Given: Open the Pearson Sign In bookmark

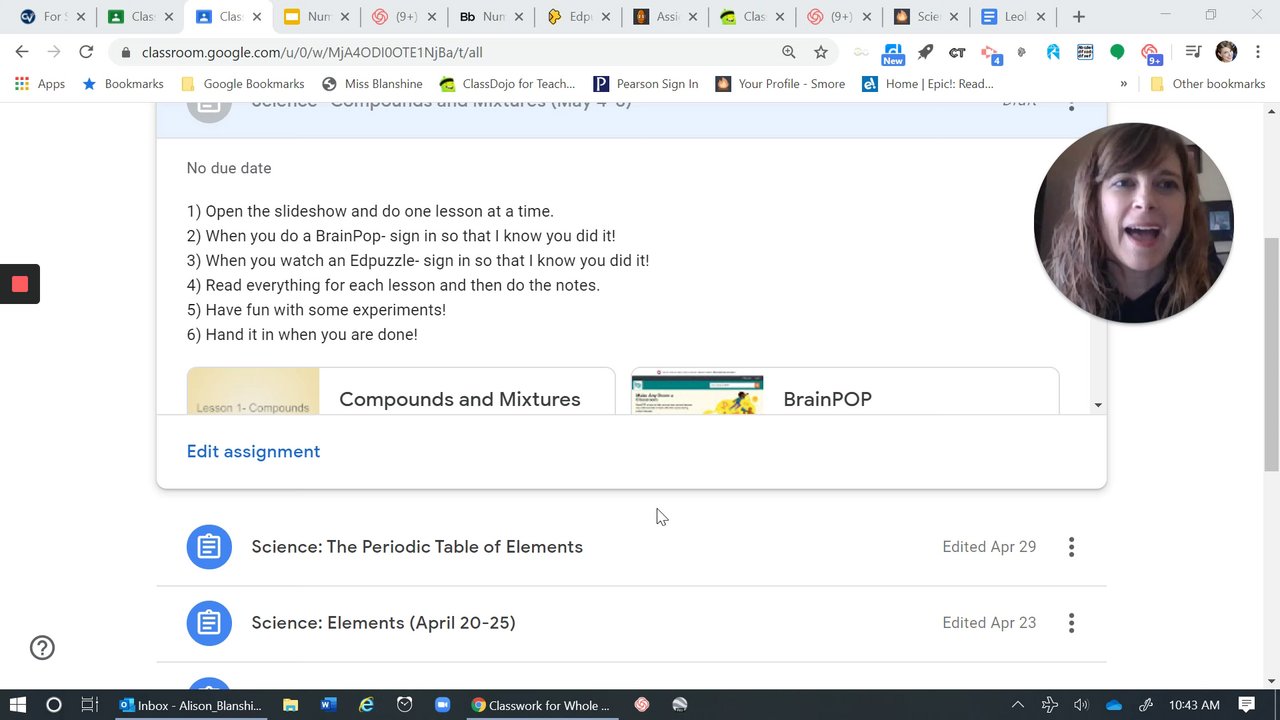Looking at the screenshot, I should 646,84.
